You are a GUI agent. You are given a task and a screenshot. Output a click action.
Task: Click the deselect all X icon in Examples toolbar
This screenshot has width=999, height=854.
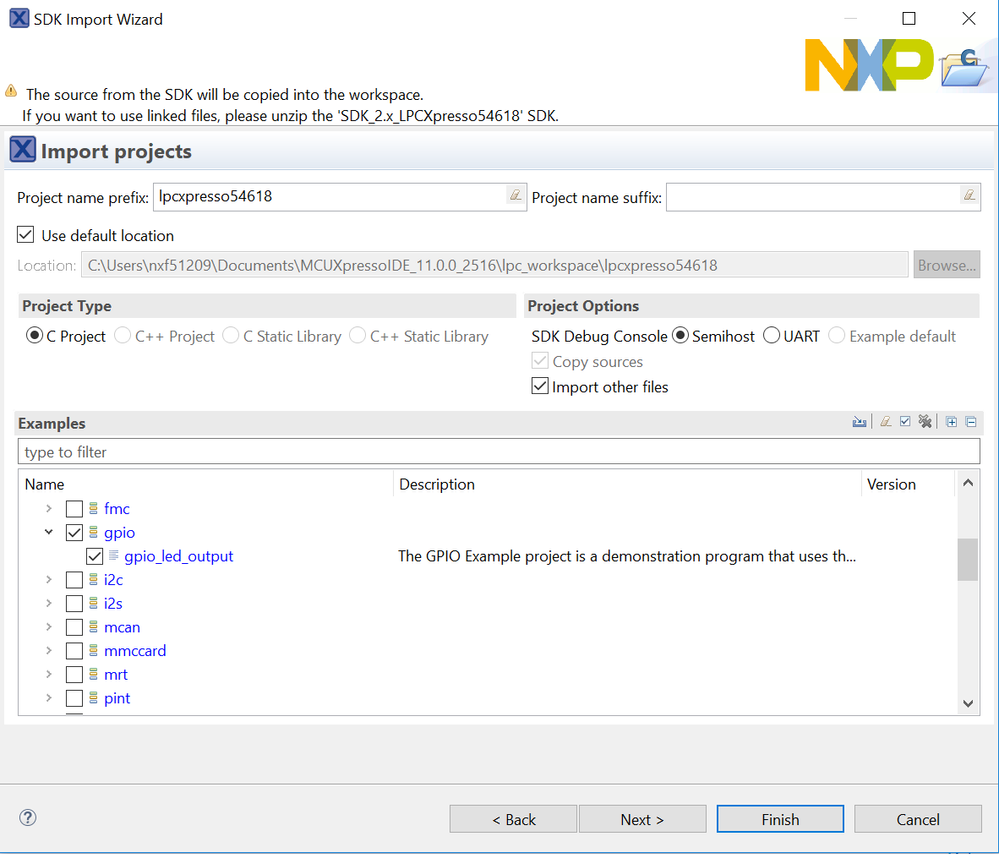tap(924, 422)
